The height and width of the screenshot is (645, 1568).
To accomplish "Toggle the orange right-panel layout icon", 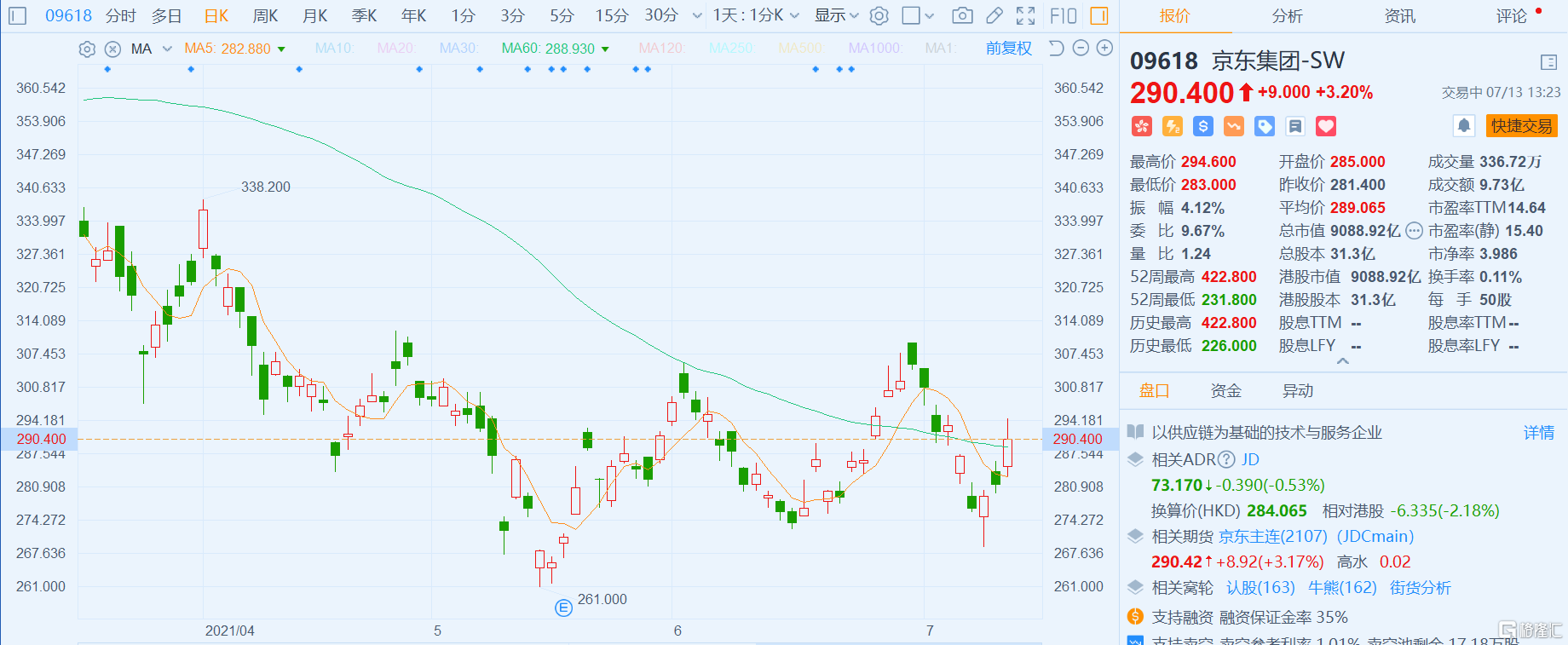I will 1099,15.
